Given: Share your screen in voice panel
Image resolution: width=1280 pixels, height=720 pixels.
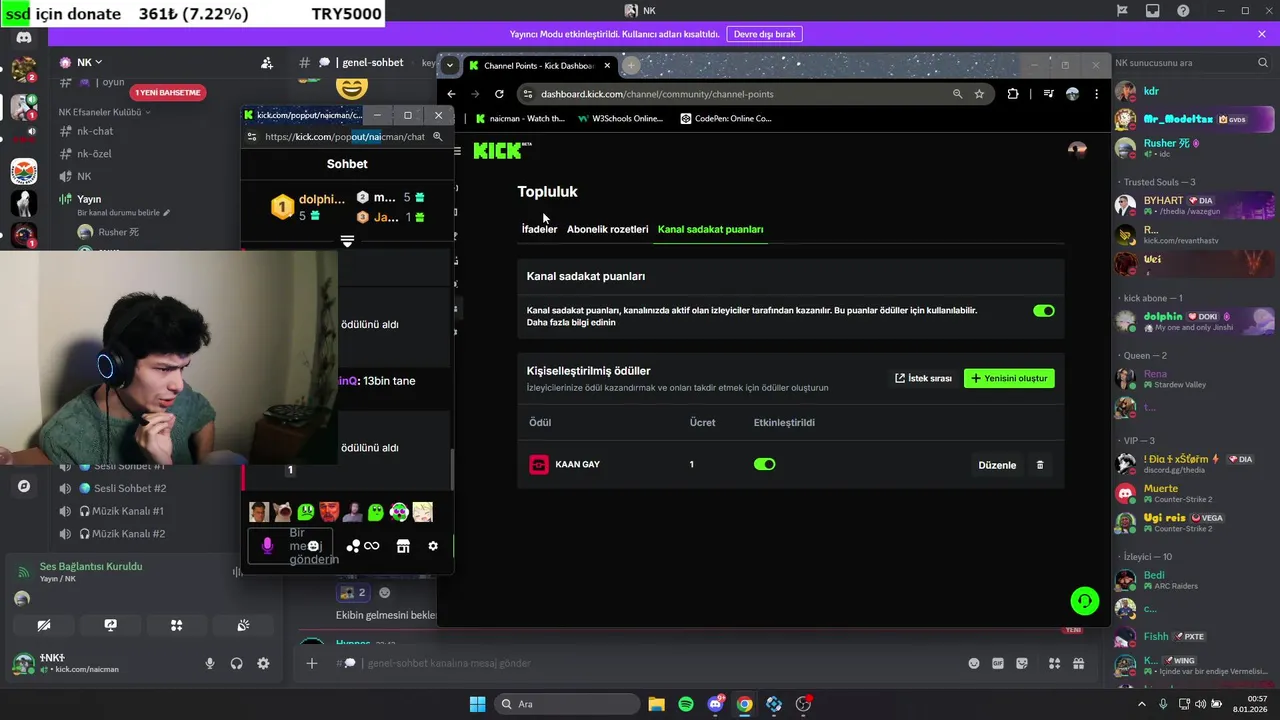Looking at the screenshot, I should [110, 625].
